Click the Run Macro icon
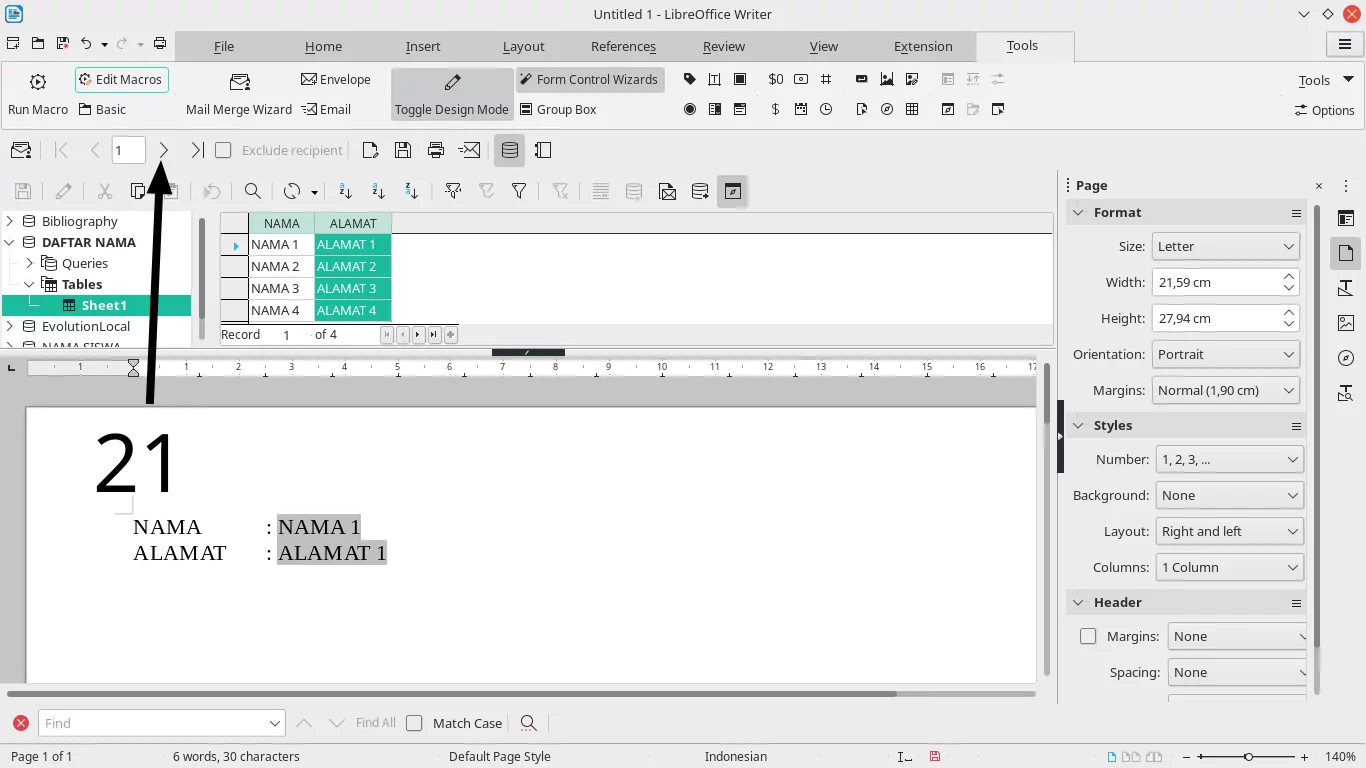 click(38, 82)
